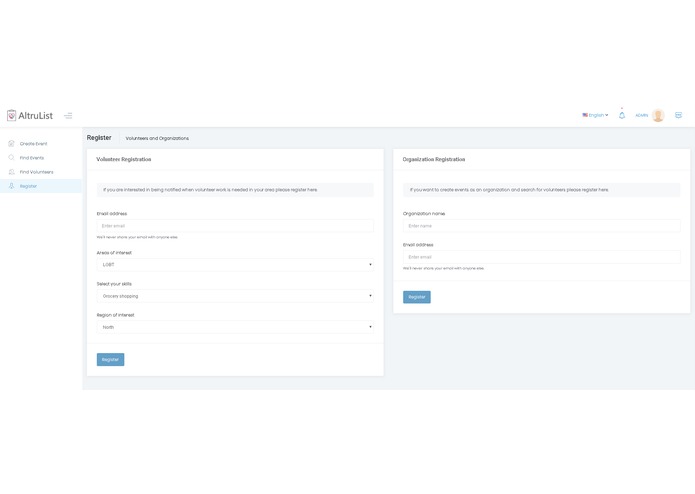
Task: Open the Select your skills dropdown
Action: pyautogui.click(x=235, y=296)
